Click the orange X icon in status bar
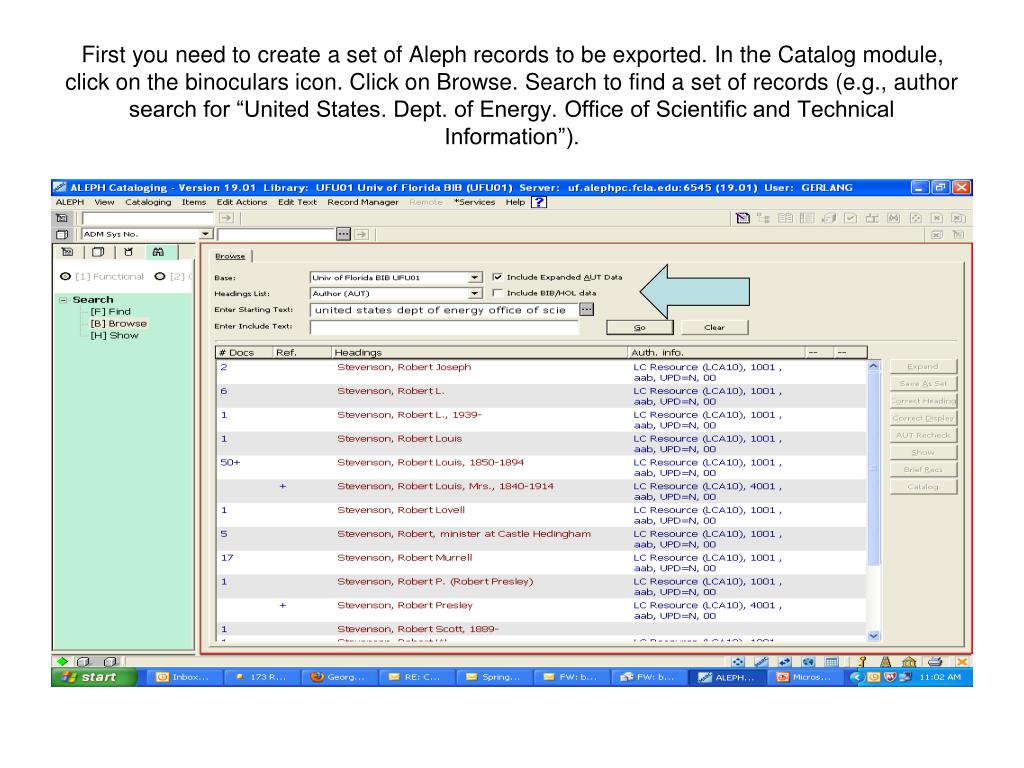Image resolution: width=1024 pixels, height=768 pixels. pos(962,662)
